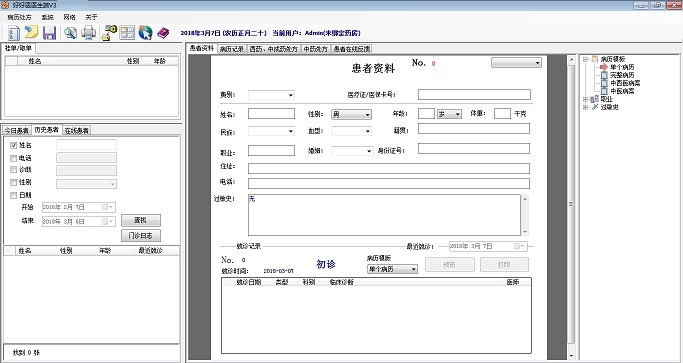Open the 系统 menu
Screen dimensions: 683x363
click(47, 17)
